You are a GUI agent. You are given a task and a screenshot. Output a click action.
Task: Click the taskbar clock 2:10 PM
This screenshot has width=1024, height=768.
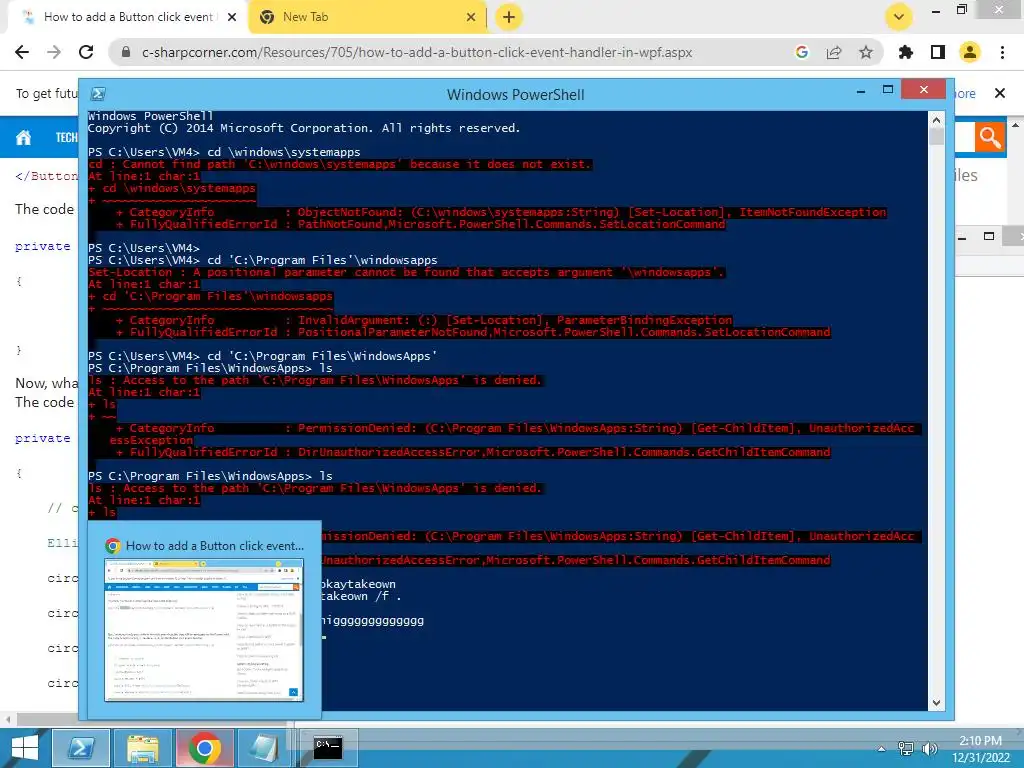[x=980, y=741]
